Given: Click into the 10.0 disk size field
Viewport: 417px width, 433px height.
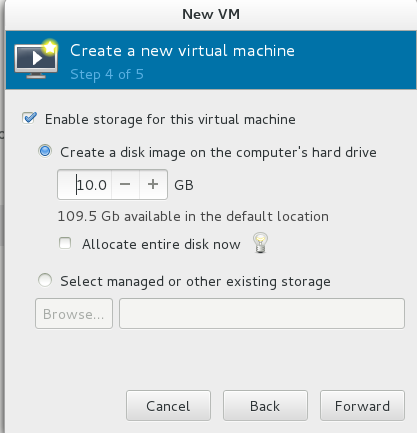Looking at the screenshot, I should [85, 184].
